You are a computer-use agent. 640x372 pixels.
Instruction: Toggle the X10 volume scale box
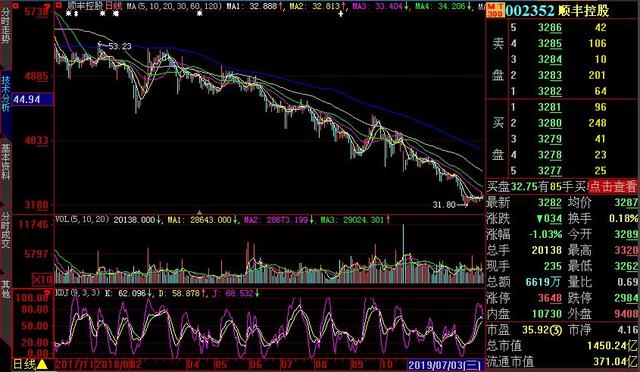pyautogui.click(x=42, y=279)
